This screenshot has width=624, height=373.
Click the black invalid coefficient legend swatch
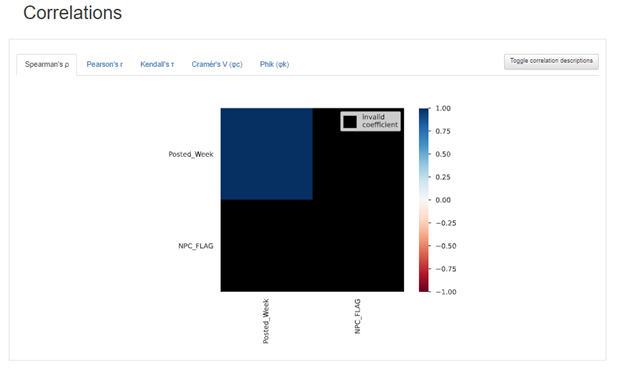pos(350,121)
